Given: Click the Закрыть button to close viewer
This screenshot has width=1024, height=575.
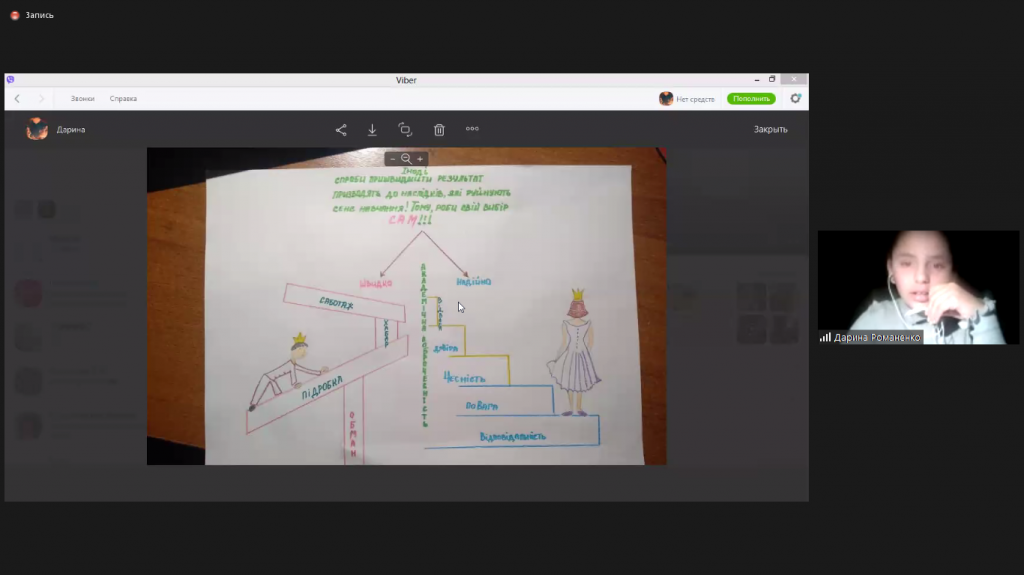Looking at the screenshot, I should [771, 129].
